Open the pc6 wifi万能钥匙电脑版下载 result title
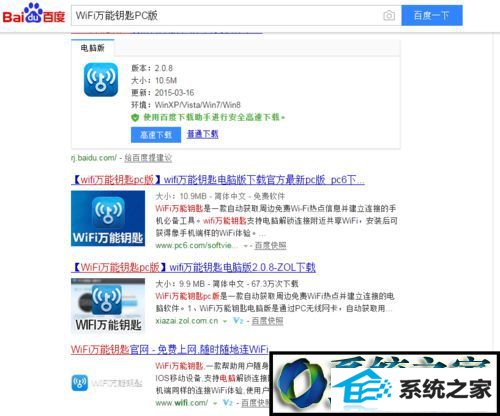The image size is (500, 416). point(218,180)
